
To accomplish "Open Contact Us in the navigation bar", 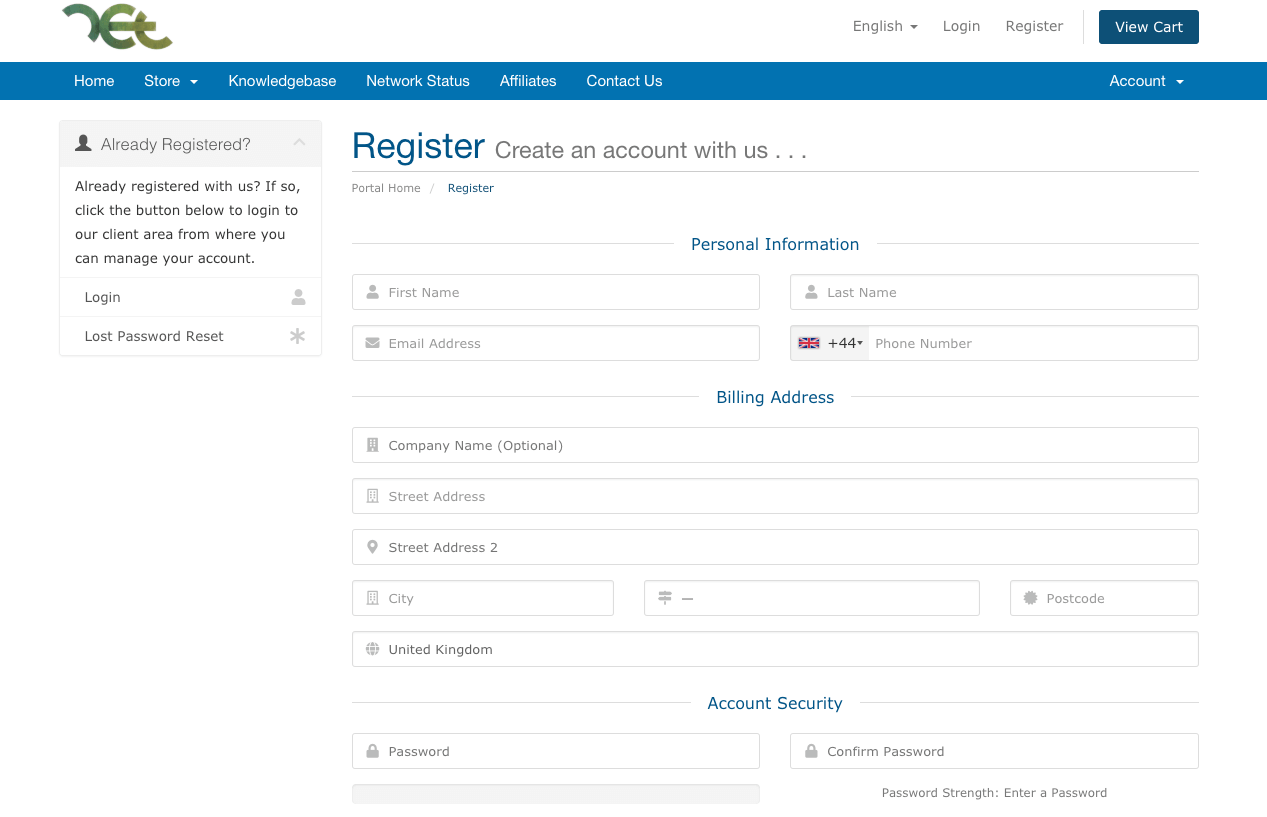I will coord(624,81).
